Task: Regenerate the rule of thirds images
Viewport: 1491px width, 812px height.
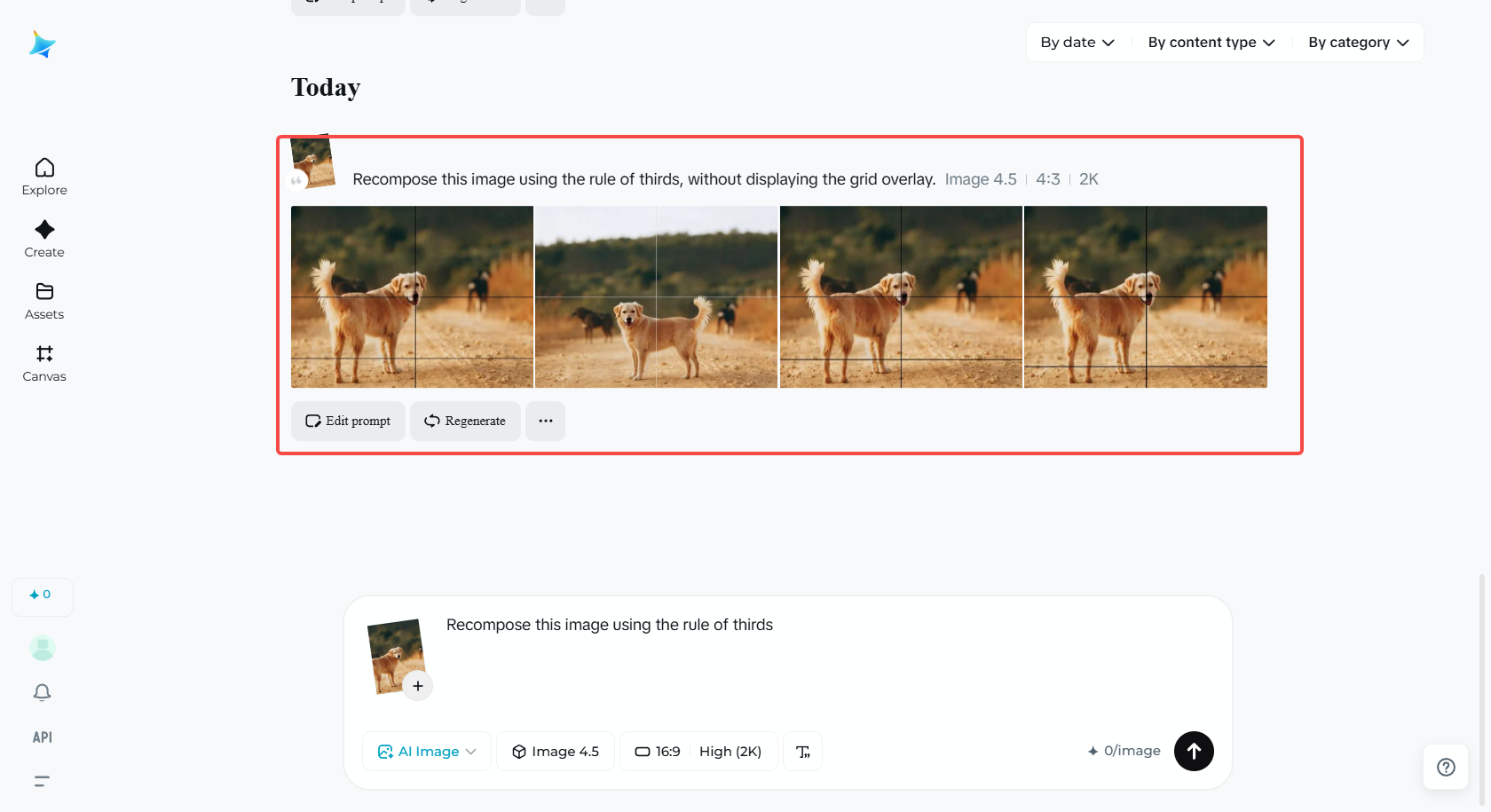Action: [464, 421]
